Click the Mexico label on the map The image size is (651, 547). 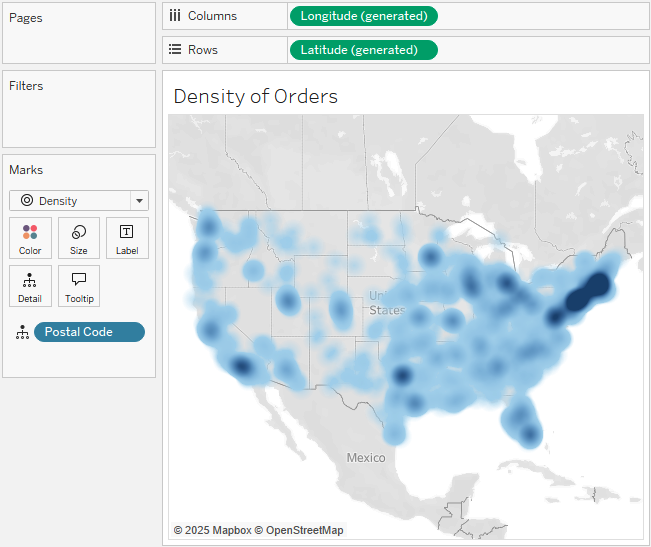pyautogui.click(x=365, y=457)
